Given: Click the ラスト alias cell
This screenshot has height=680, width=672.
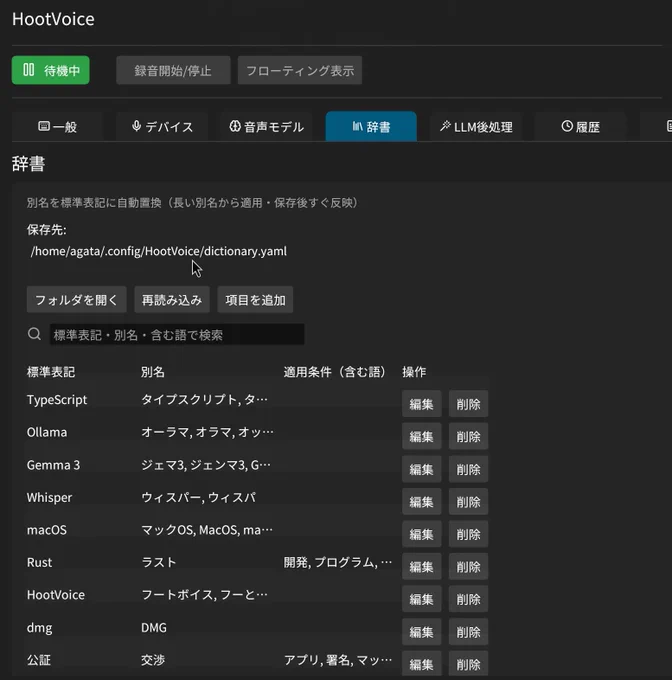Looking at the screenshot, I should tap(159, 562).
